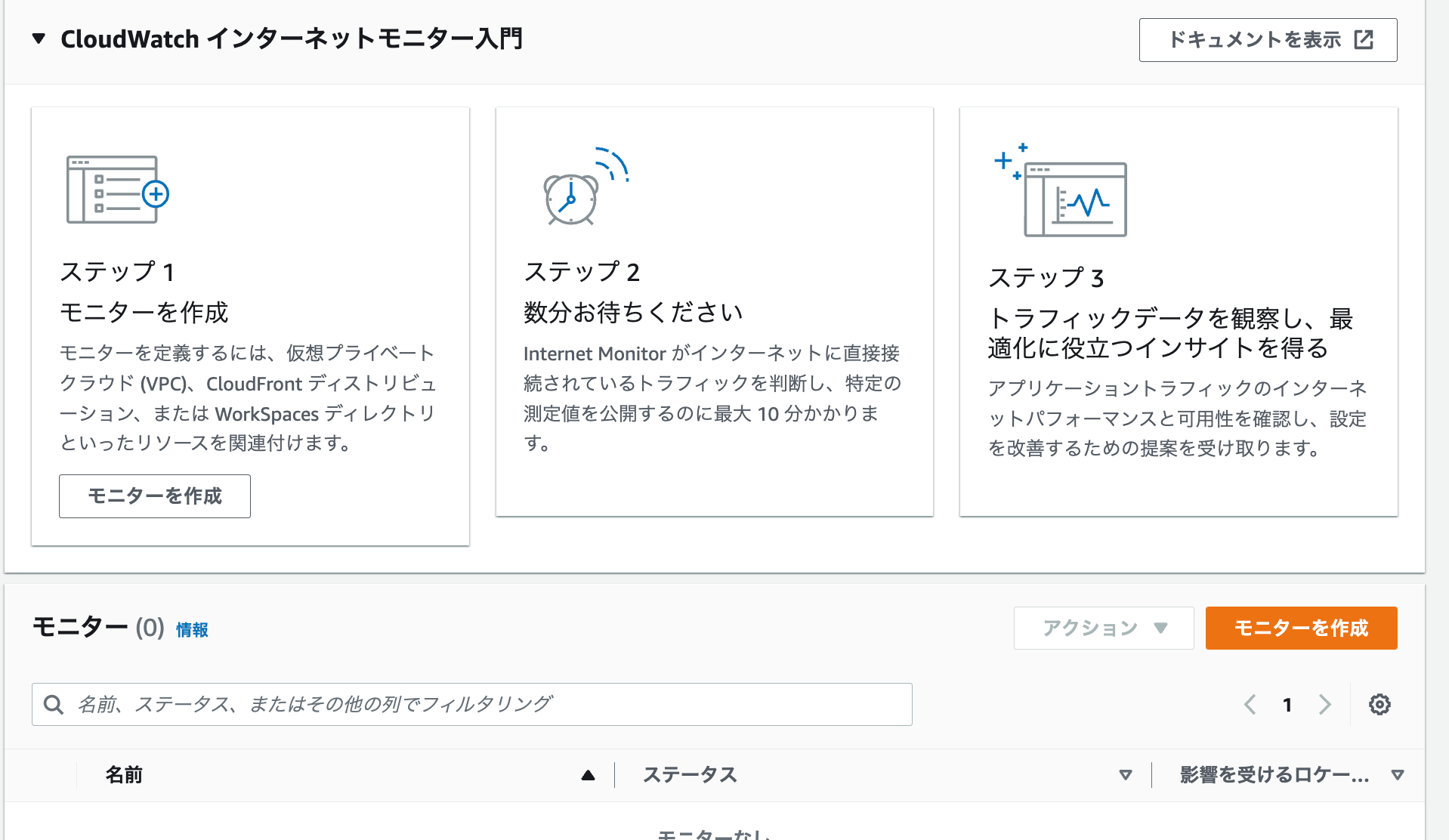
Task: Go to previous page arrow
Action: click(1250, 705)
